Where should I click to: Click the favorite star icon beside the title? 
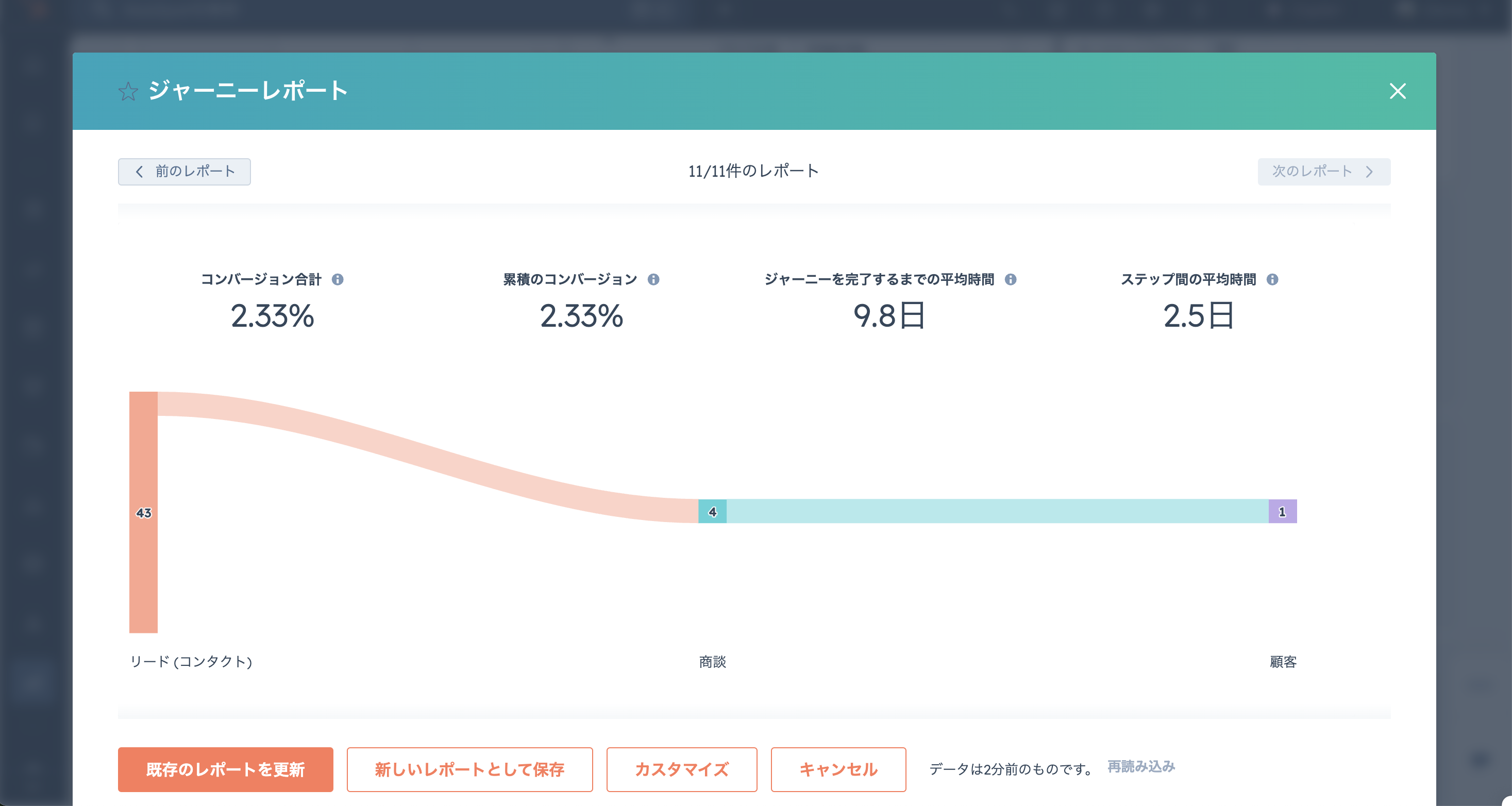click(128, 92)
